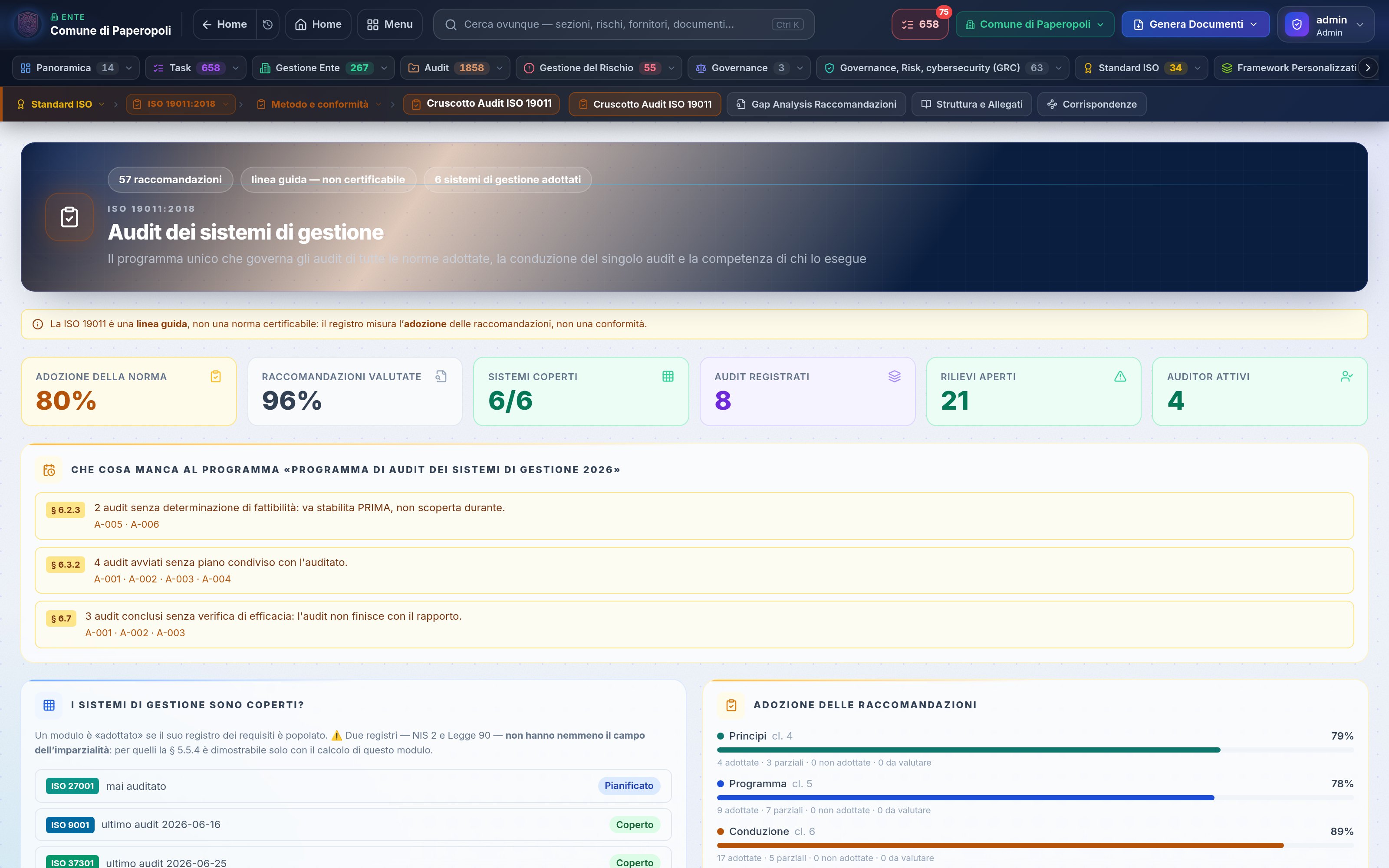Click the Framework Personalizzati layers icon

[x=1227, y=68]
